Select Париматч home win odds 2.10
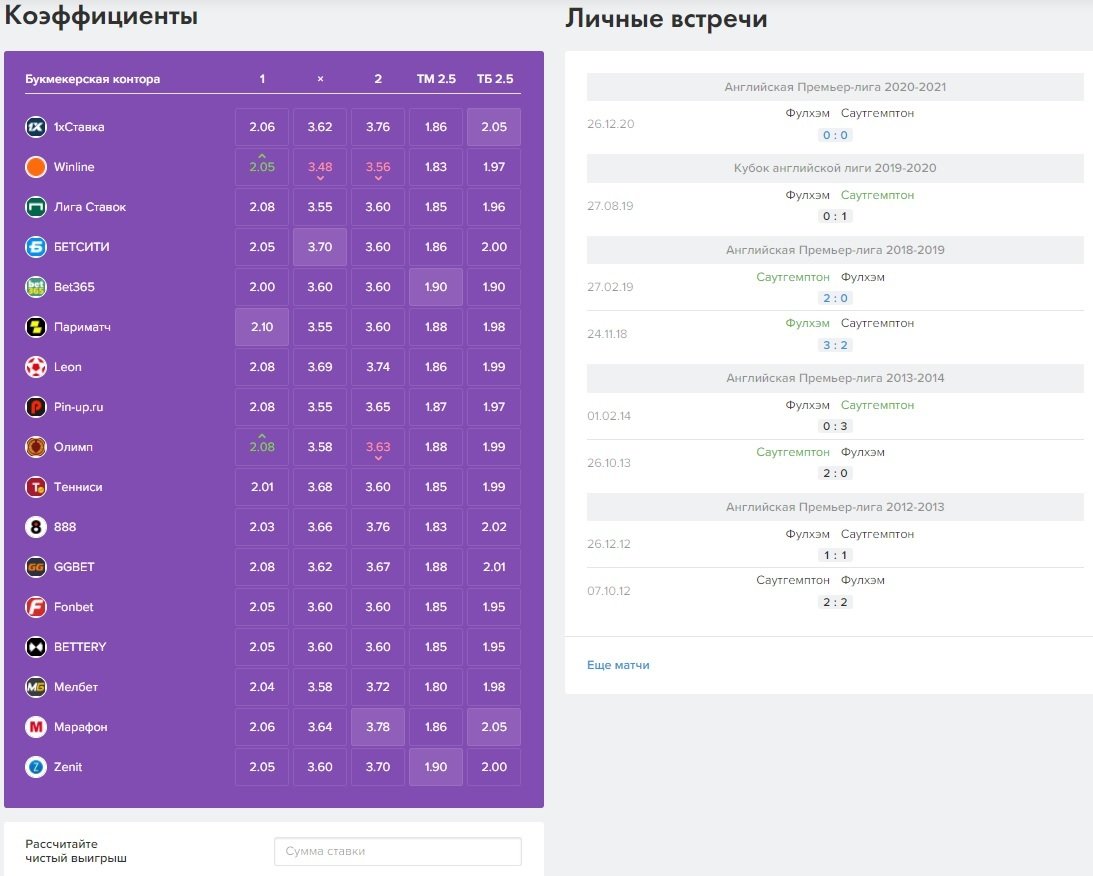 coord(262,327)
